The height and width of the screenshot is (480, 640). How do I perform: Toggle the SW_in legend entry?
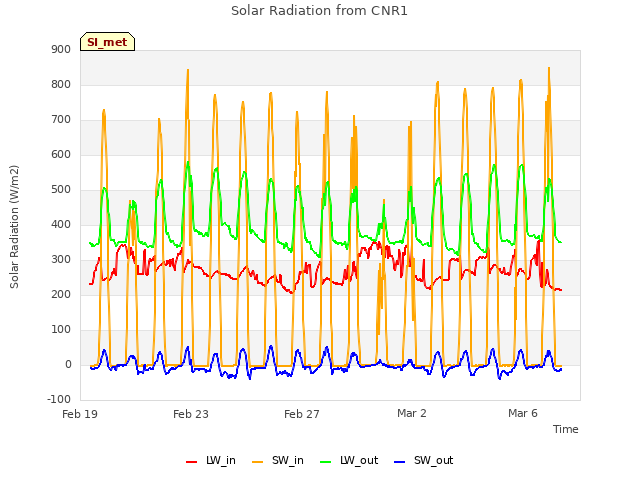(278, 460)
